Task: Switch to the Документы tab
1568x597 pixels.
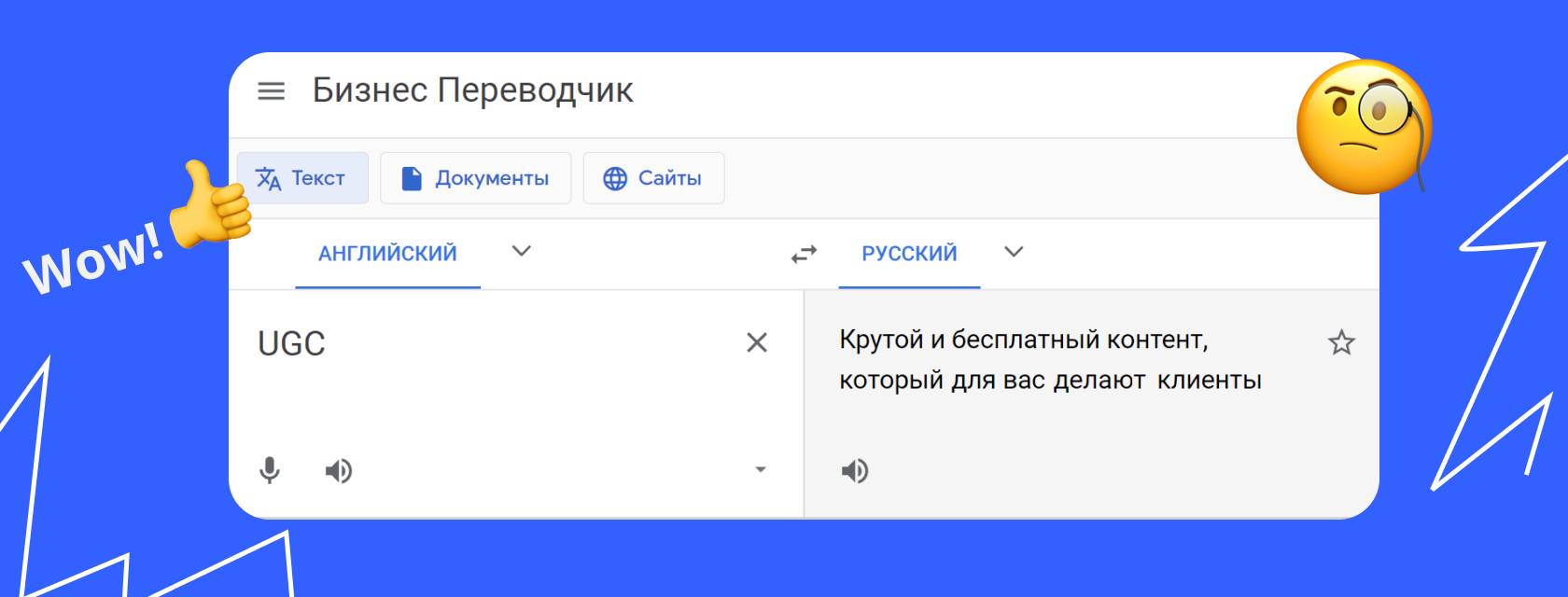Action: 476,177
